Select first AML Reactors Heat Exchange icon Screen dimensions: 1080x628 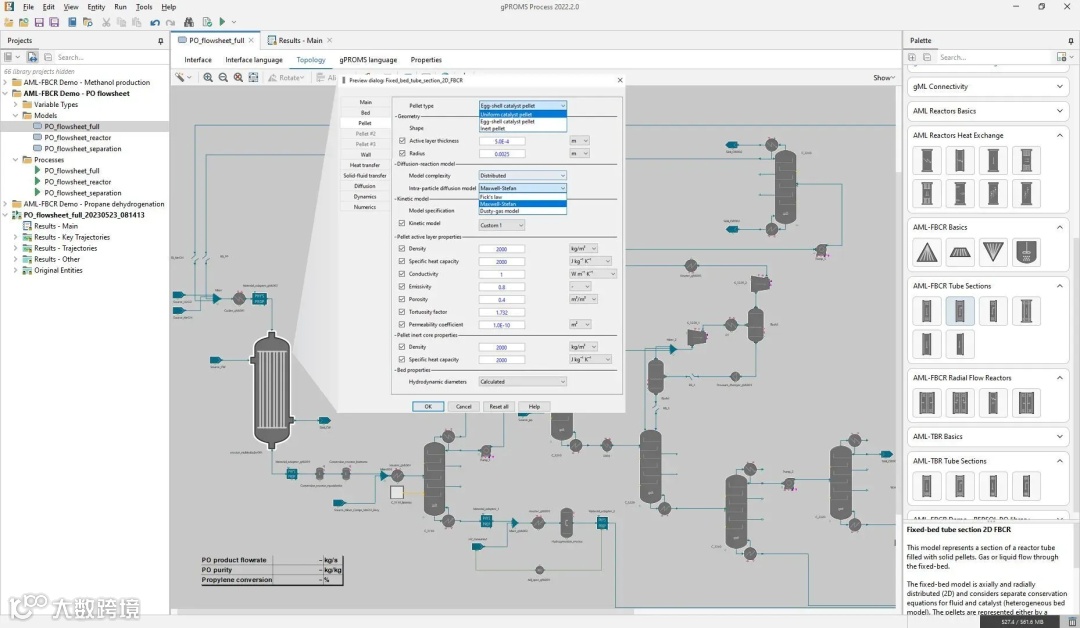[927, 160]
